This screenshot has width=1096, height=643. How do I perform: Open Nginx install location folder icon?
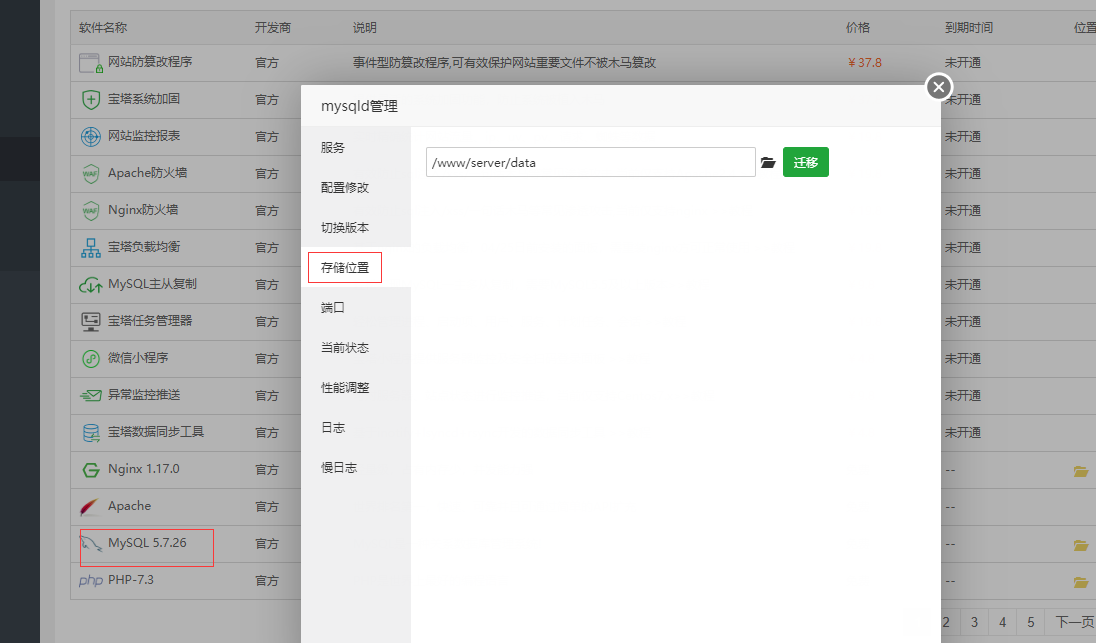pyautogui.click(x=1081, y=471)
